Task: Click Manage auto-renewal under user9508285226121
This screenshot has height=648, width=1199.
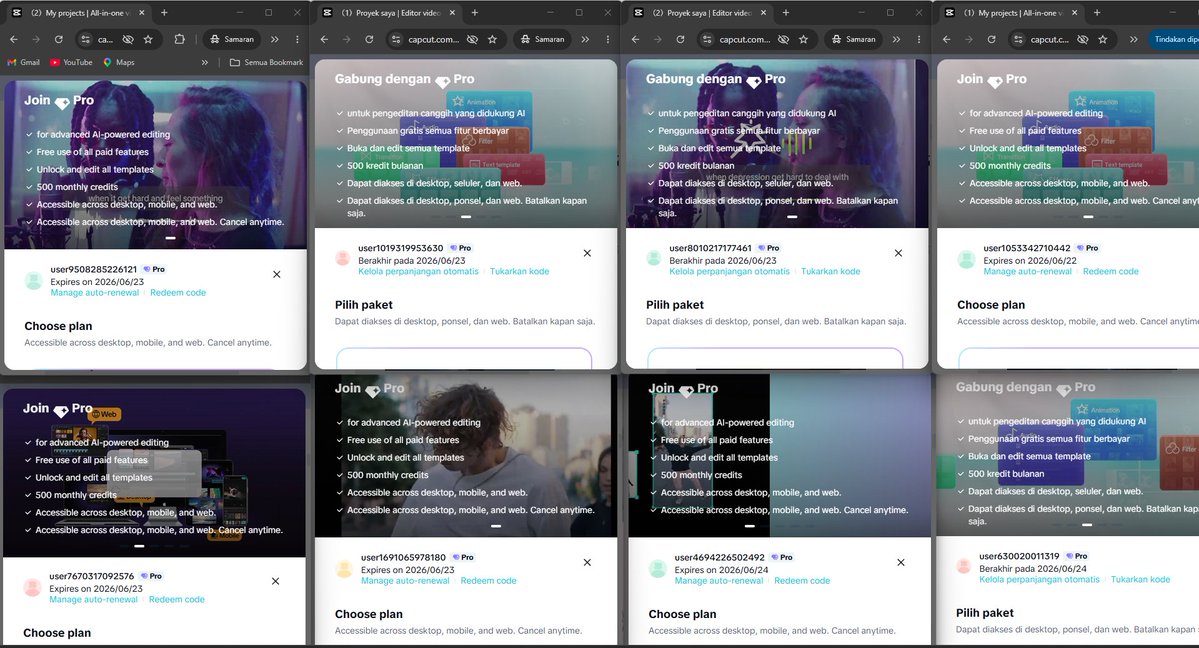Action: click(x=95, y=292)
